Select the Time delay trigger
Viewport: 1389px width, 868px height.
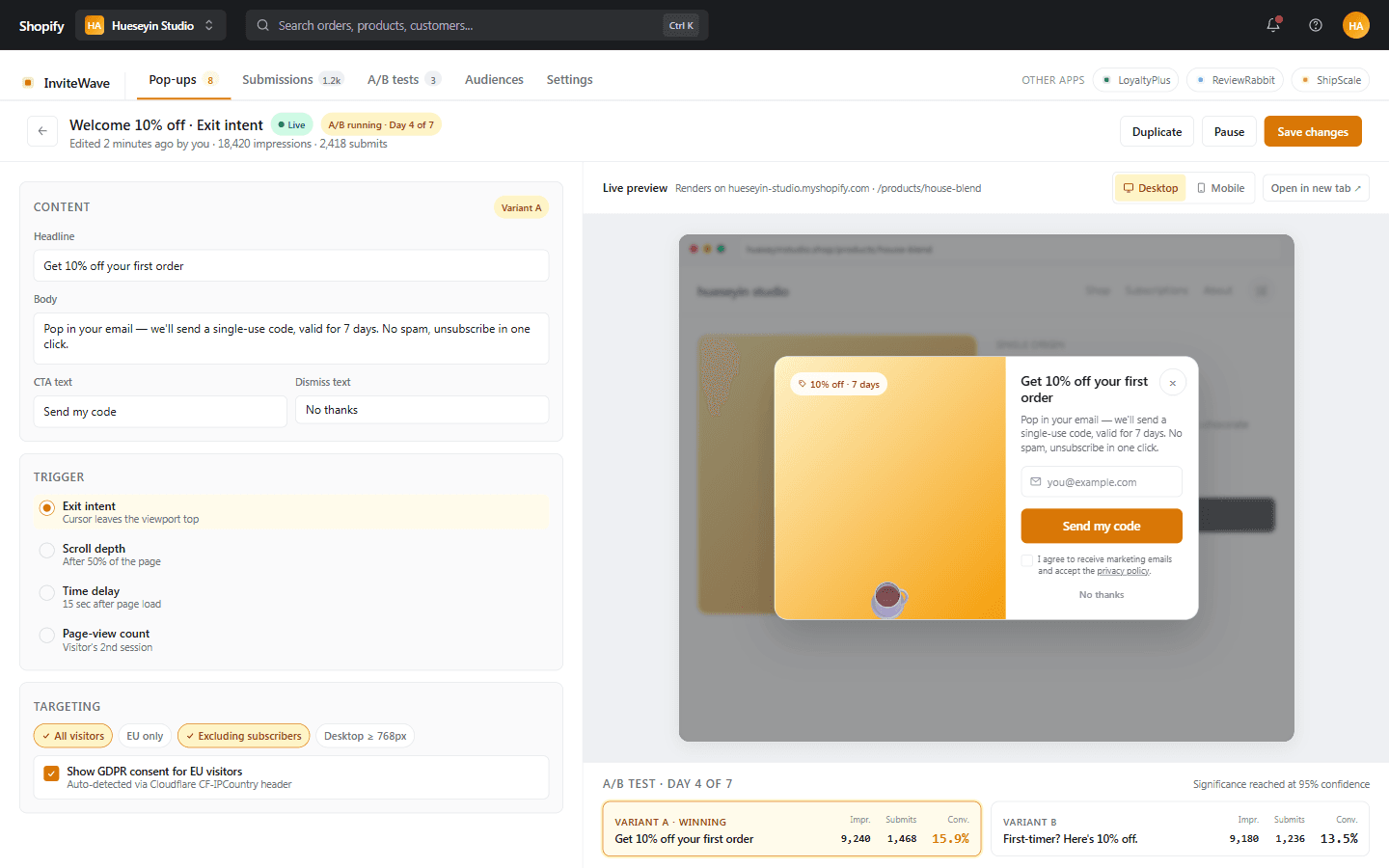[291, 597]
